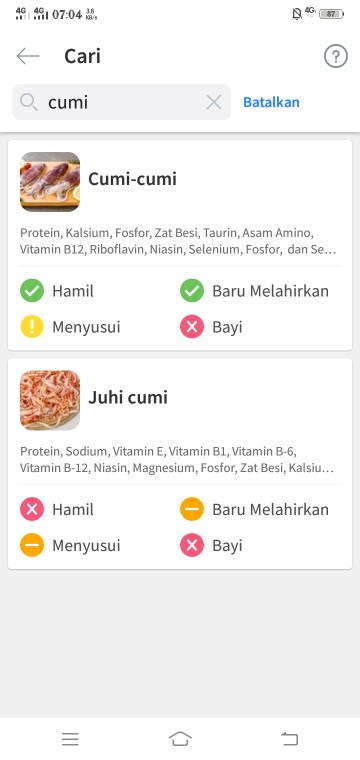Clear the search text with X icon
The image size is (360, 760).
(214, 102)
